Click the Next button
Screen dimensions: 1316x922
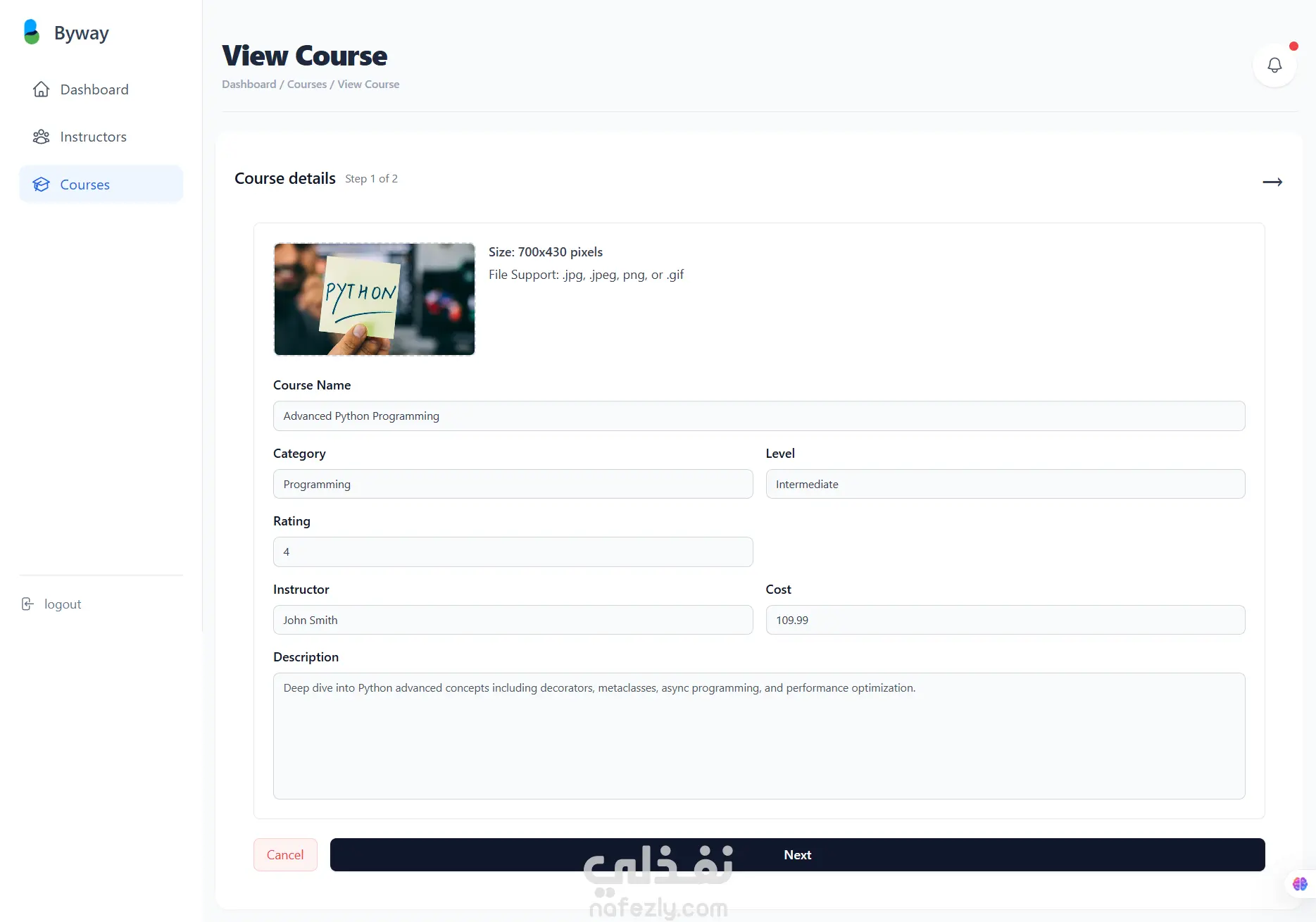tap(797, 854)
